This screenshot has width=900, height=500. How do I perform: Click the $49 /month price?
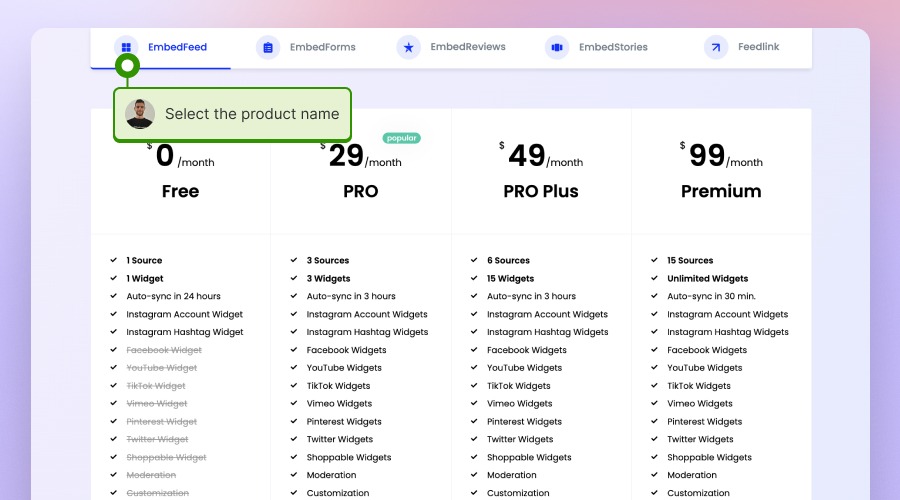(x=541, y=156)
